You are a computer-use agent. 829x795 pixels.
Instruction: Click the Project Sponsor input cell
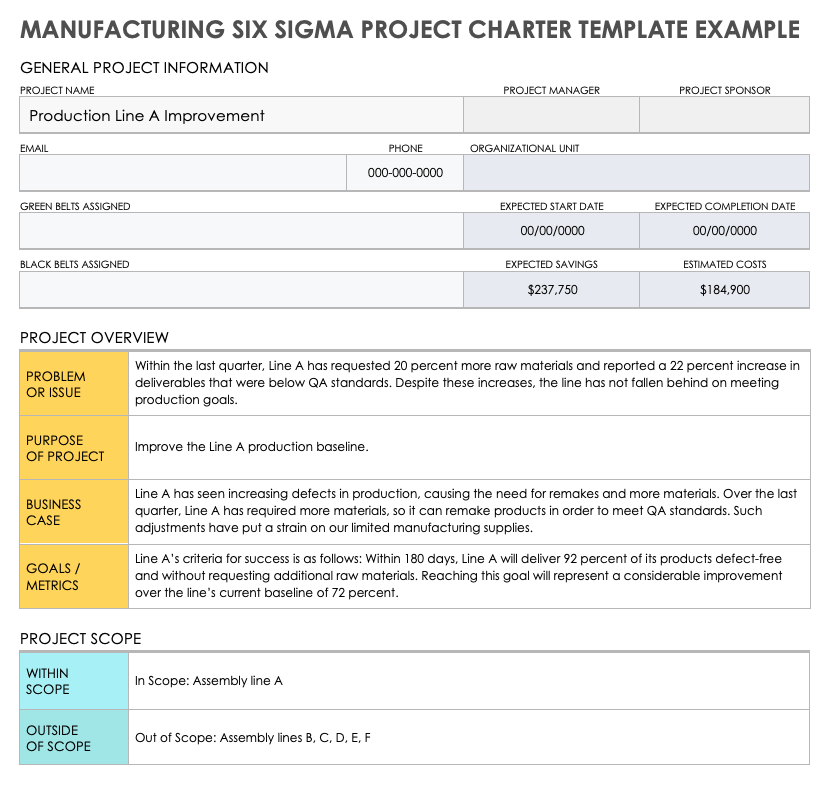click(x=724, y=116)
